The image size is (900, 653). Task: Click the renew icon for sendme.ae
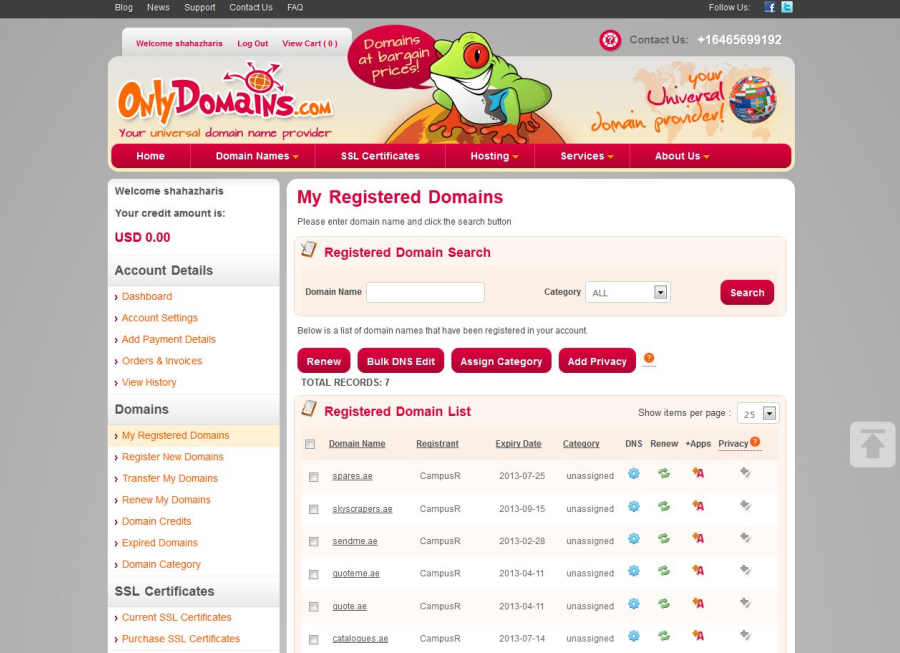(x=664, y=538)
